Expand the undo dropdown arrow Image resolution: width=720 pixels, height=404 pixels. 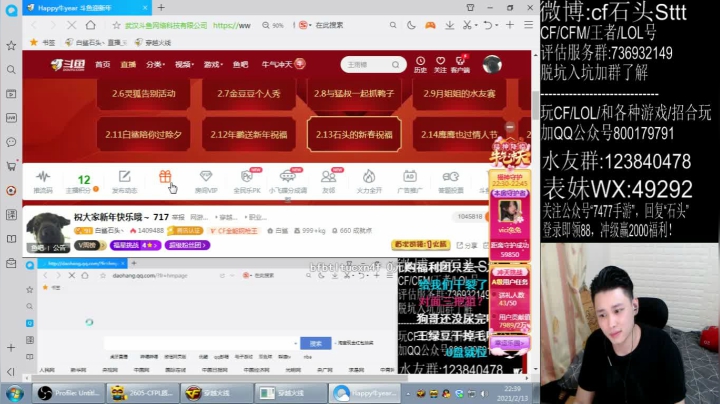pyautogui.click(x=497, y=25)
